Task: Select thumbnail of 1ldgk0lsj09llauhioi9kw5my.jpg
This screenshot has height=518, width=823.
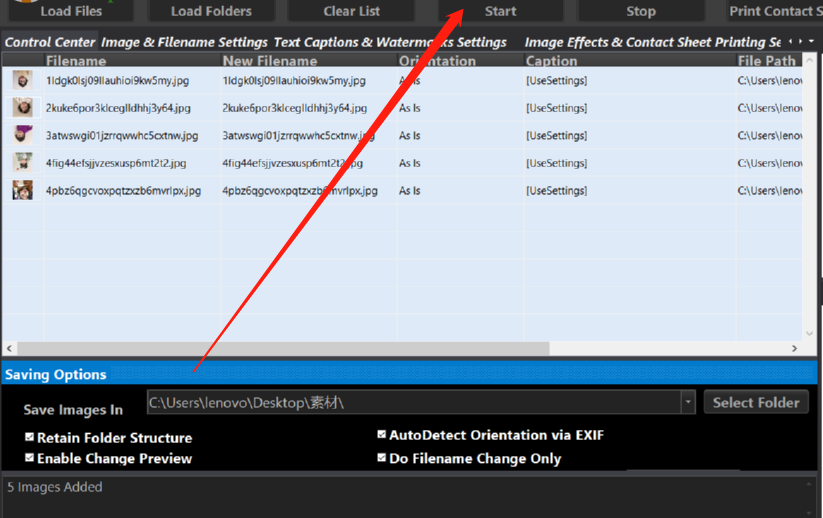Action: pos(23,80)
